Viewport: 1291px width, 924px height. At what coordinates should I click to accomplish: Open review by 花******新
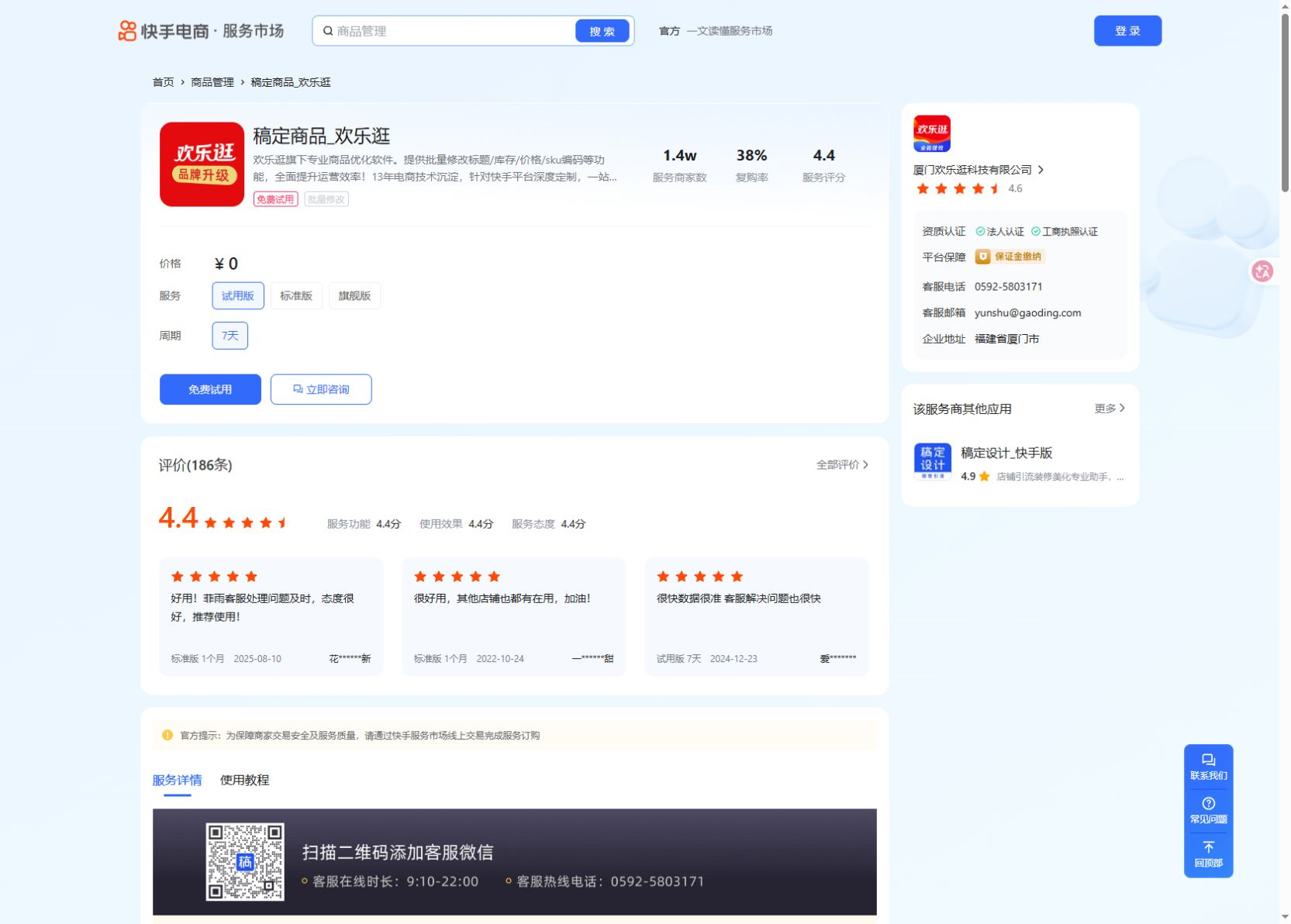tap(271, 617)
